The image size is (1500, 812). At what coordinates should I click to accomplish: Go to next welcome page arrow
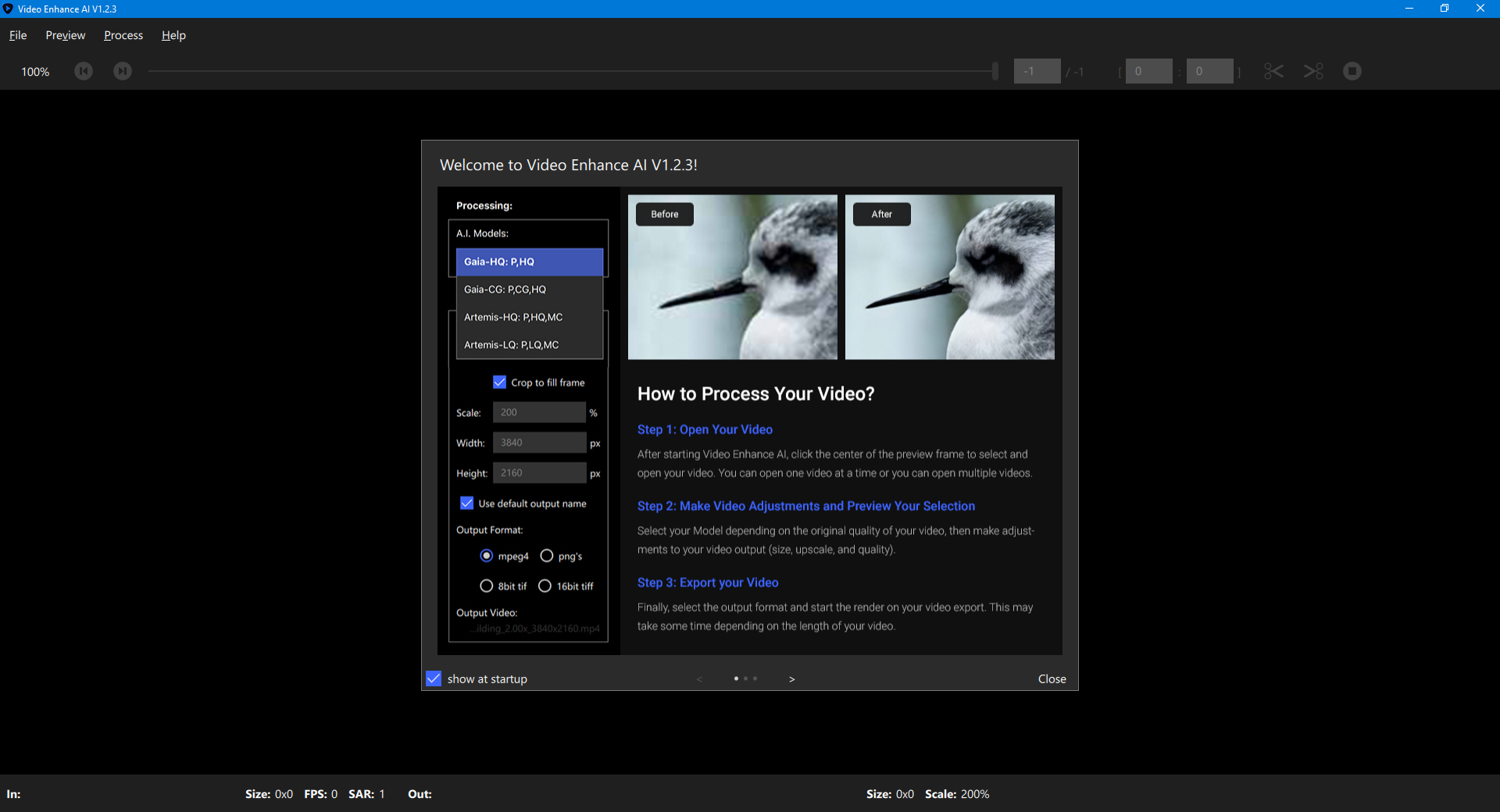pyautogui.click(x=791, y=679)
